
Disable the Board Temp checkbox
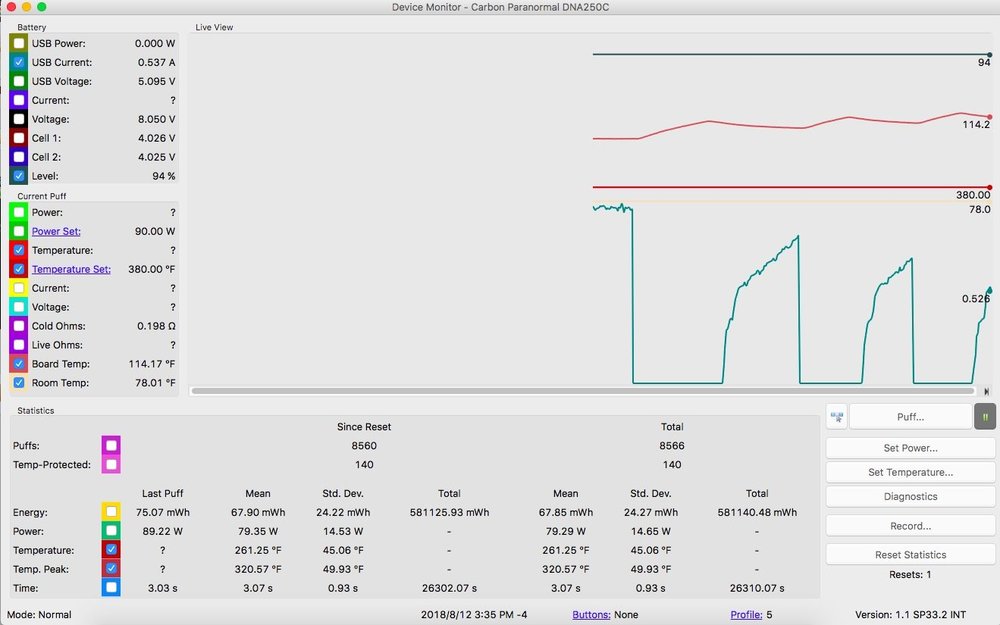(x=19, y=364)
